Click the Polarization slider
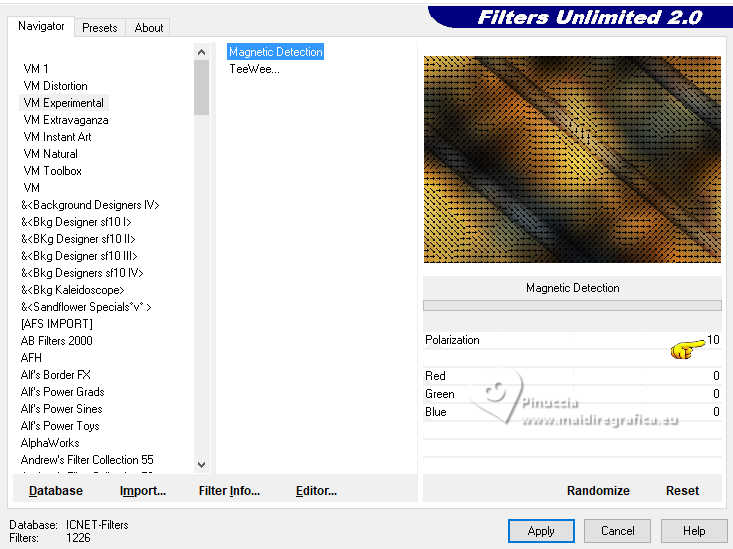The image size is (733, 549). [x=572, y=340]
